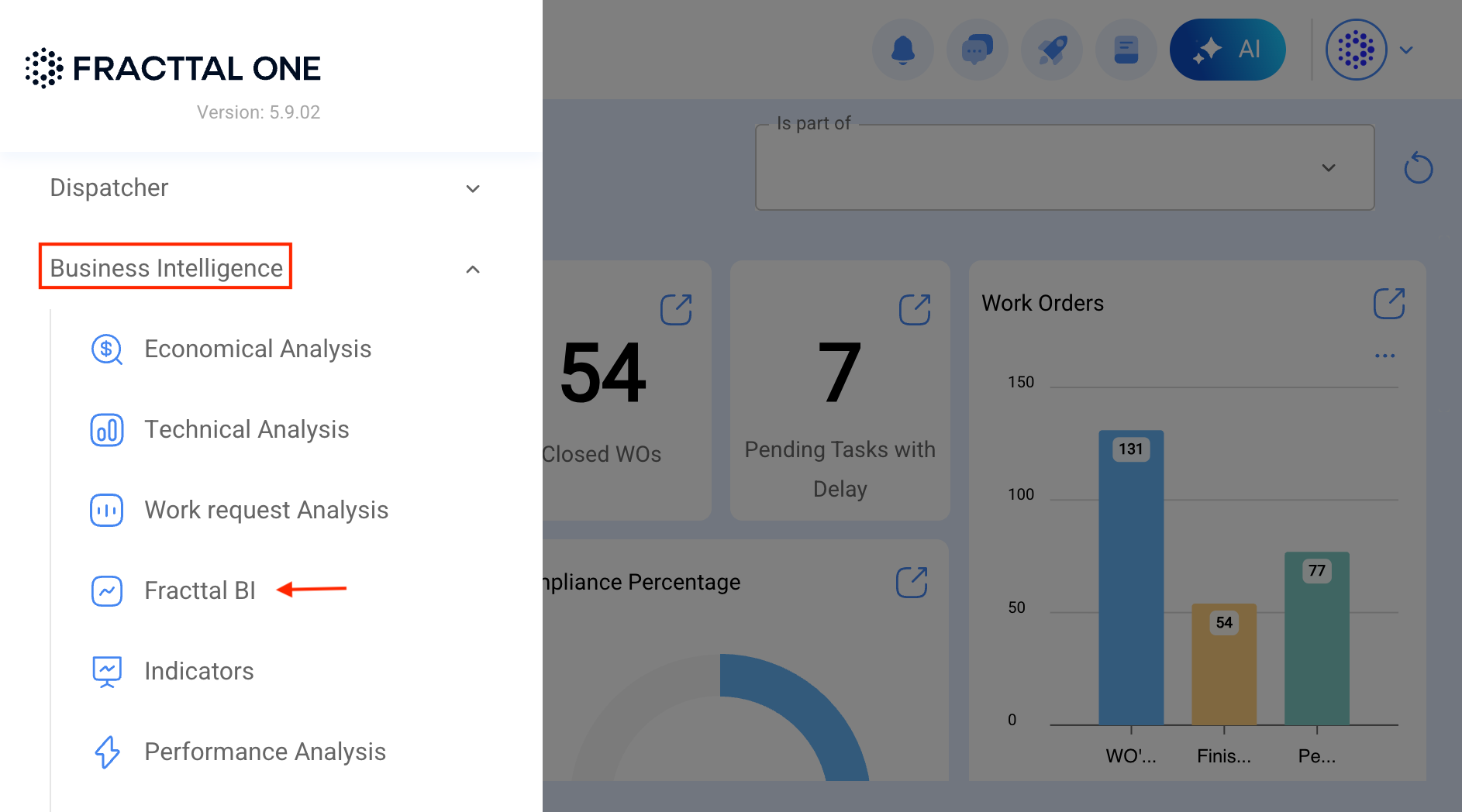This screenshot has width=1462, height=812.
Task: Open the 'Is part of' dropdown
Action: [x=1065, y=167]
